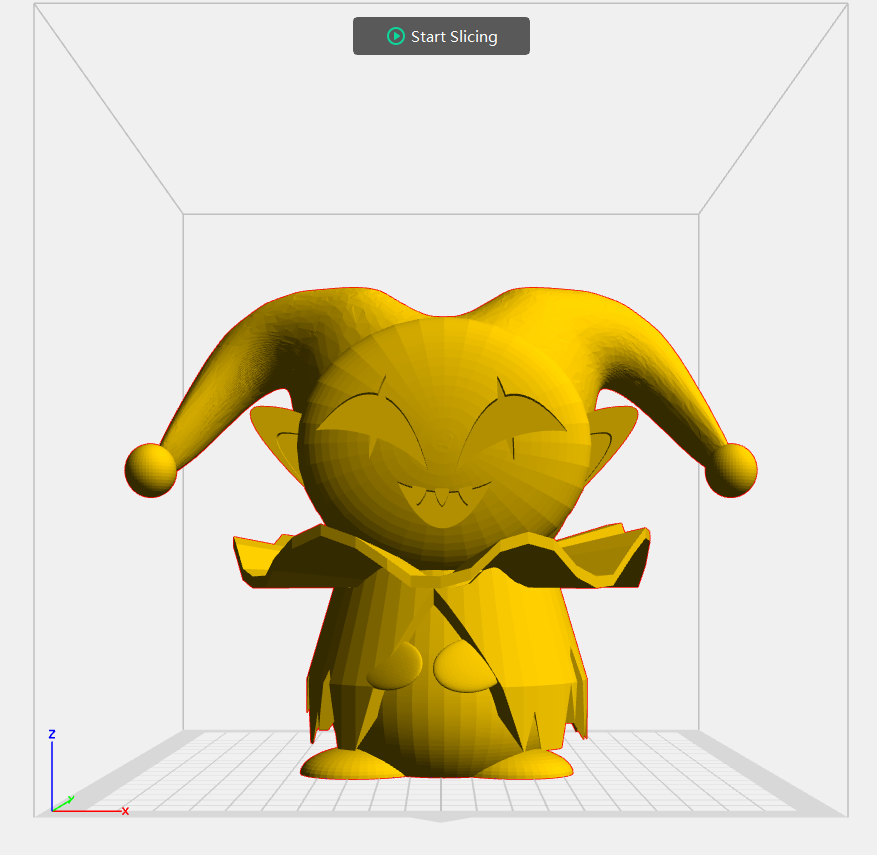
Task: Click the Start Slicing button
Action: click(441, 36)
